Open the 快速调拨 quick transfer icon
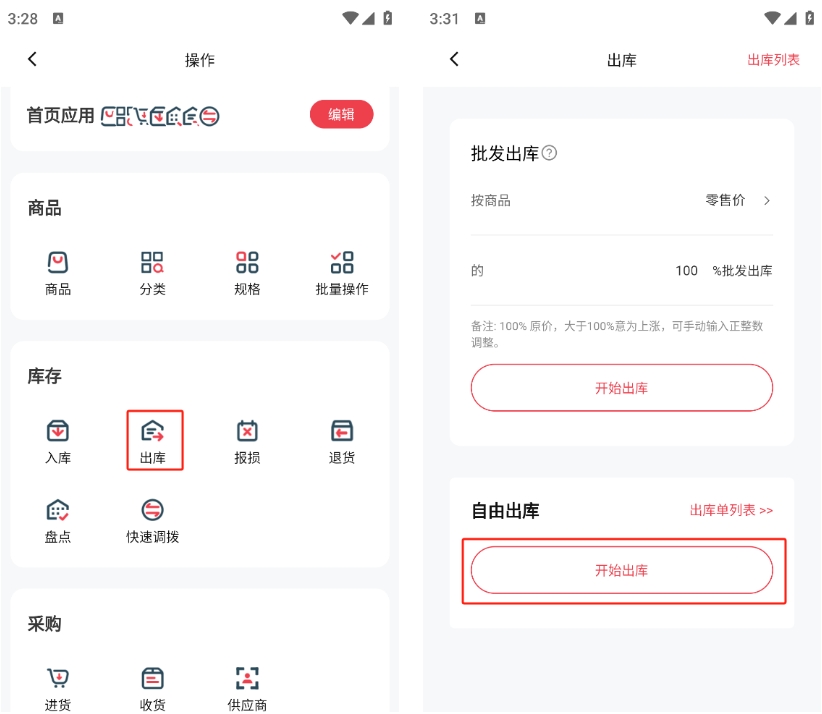 click(152, 520)
